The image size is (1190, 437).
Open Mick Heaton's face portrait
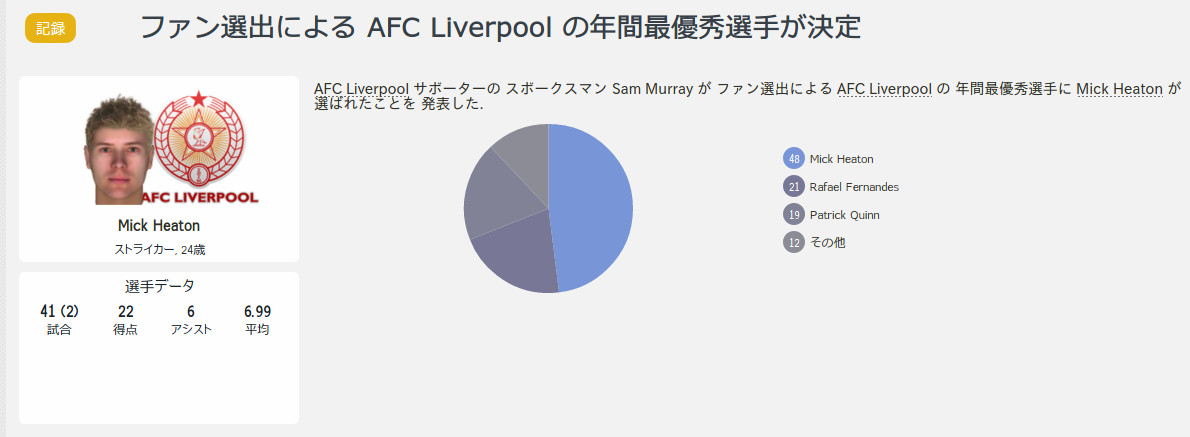click(118, 150)
